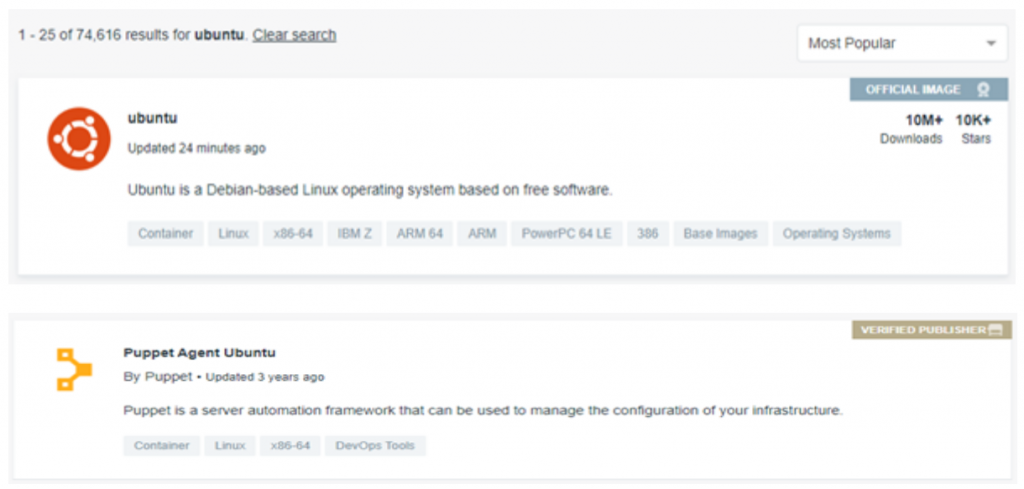Viewport: 1024px width, 489px height.
Task: Open the Puppet Agent Ubuntu title
Action: [x=199, y=353]
